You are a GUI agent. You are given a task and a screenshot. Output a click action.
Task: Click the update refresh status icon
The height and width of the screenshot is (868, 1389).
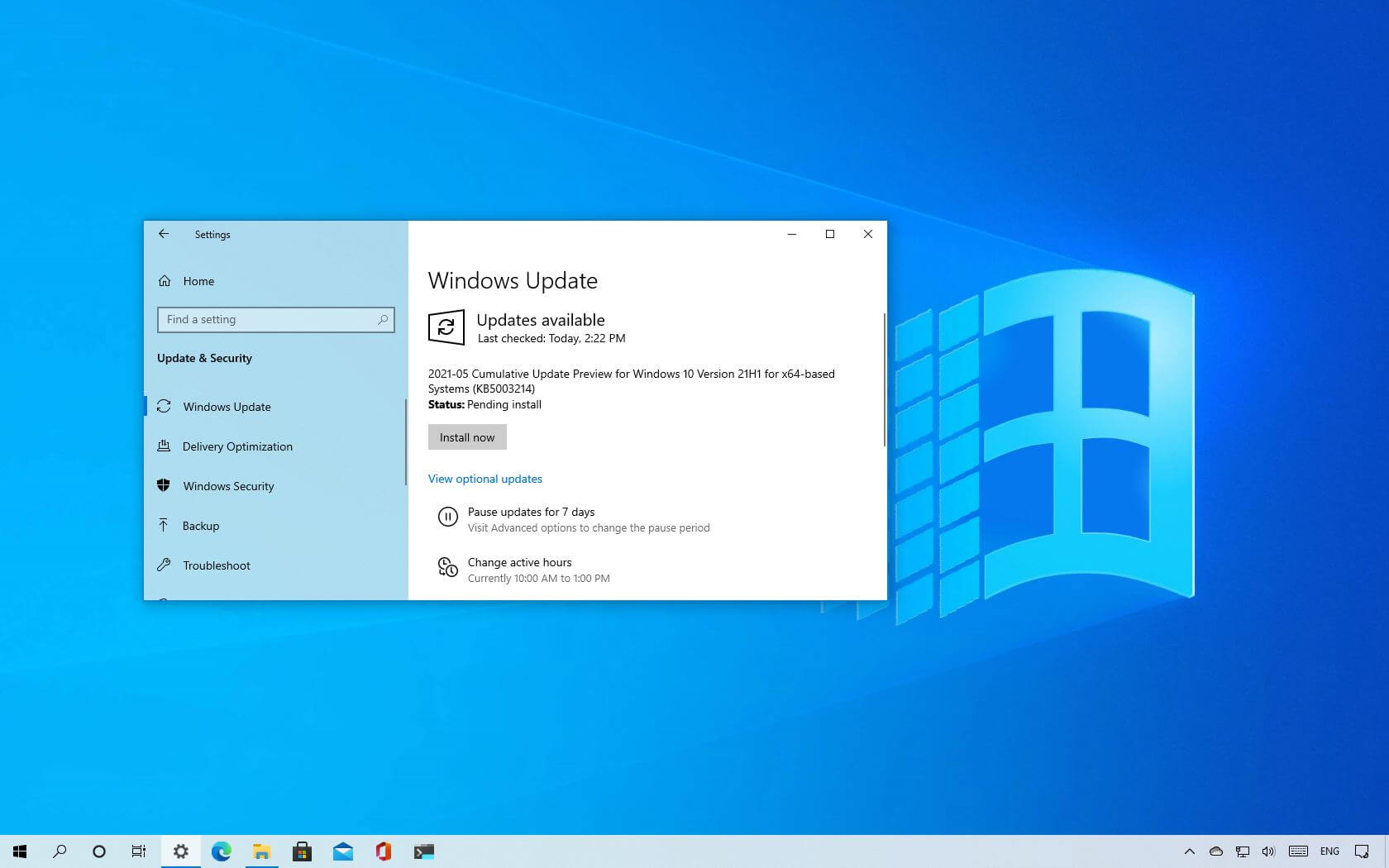click(x=446, y=327)
